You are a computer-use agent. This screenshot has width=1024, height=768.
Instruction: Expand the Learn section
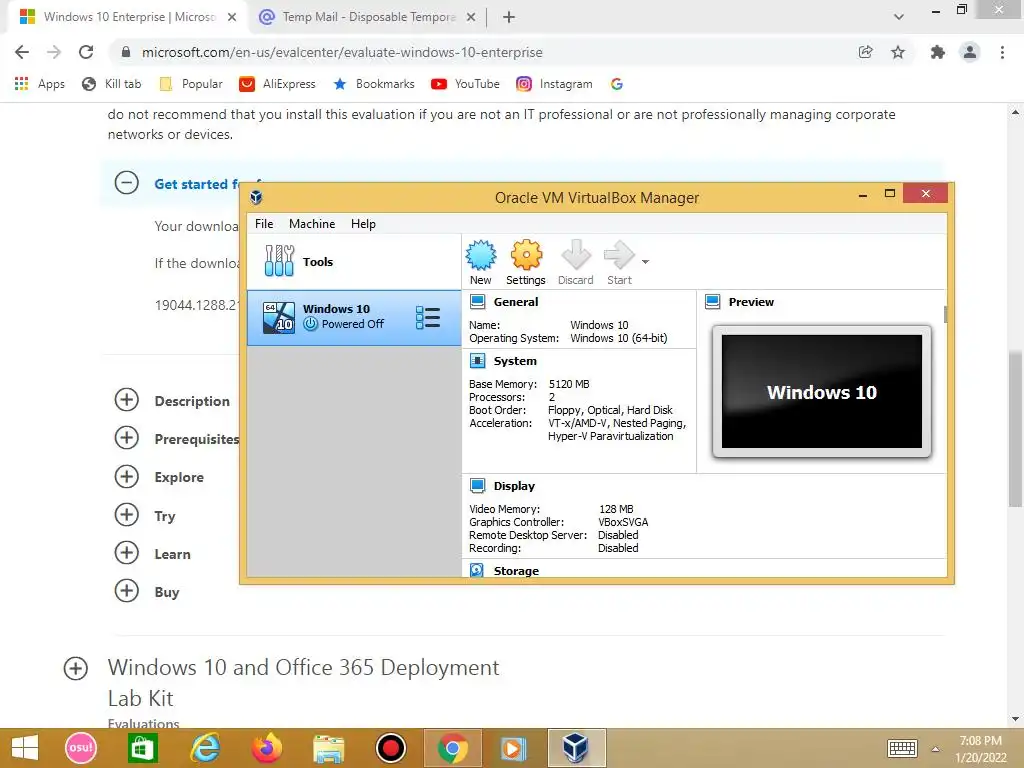[127, 552]
